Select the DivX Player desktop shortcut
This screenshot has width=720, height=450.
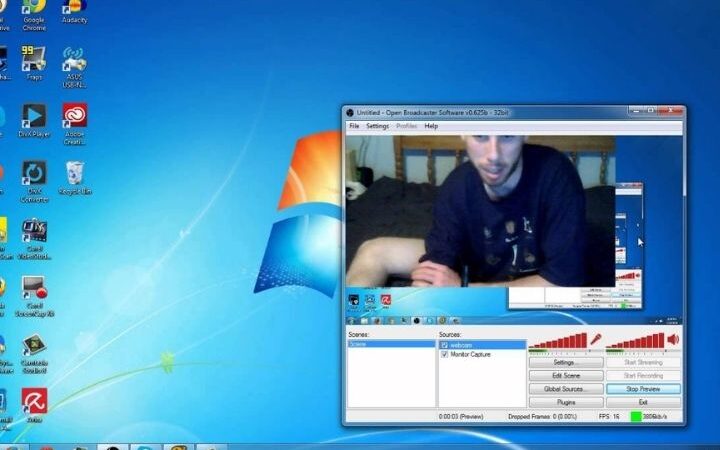point(34,120)
